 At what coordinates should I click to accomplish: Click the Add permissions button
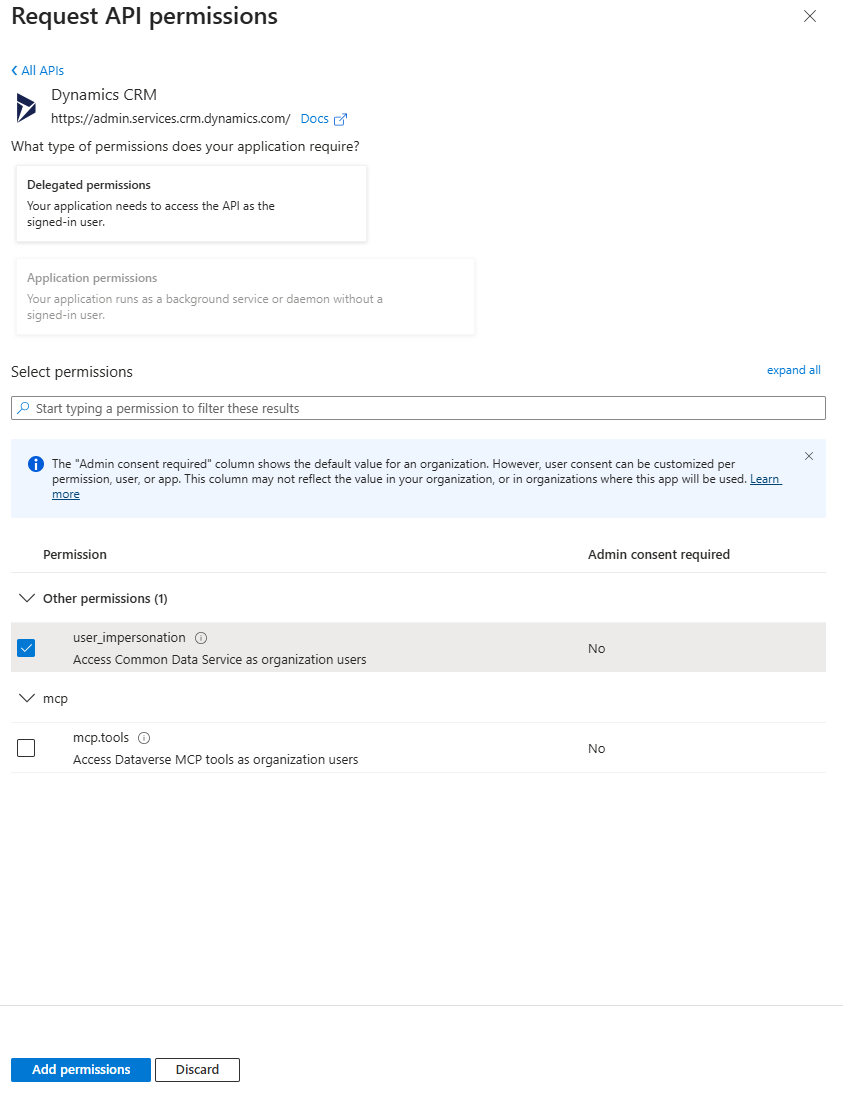coord(81,1070)
